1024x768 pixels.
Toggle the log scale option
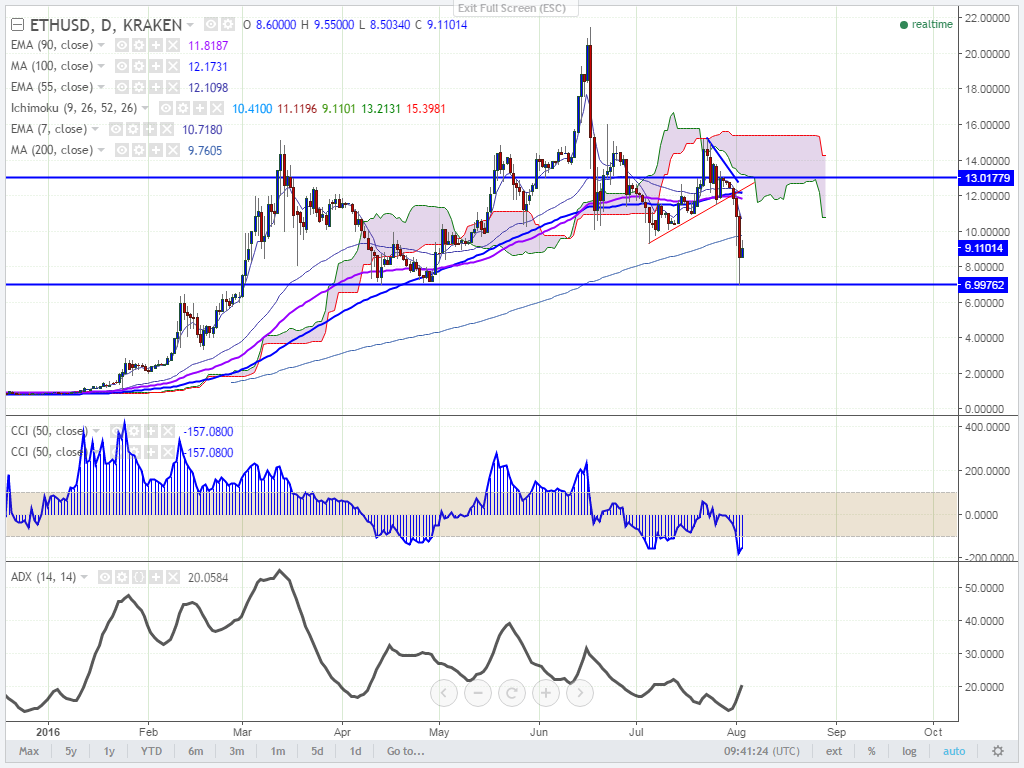tap(909, 751)
